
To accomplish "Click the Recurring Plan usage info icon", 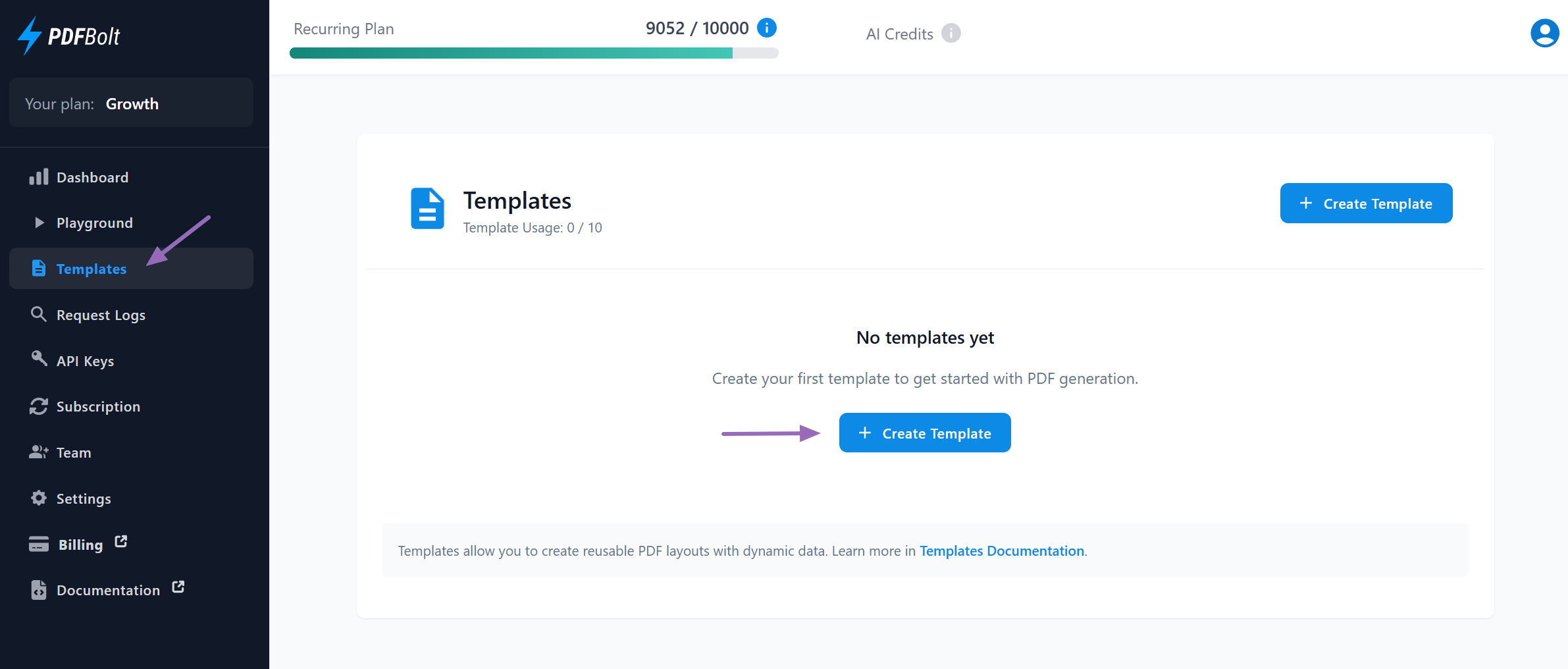I will pyautogui.click(x=766, y=28).
